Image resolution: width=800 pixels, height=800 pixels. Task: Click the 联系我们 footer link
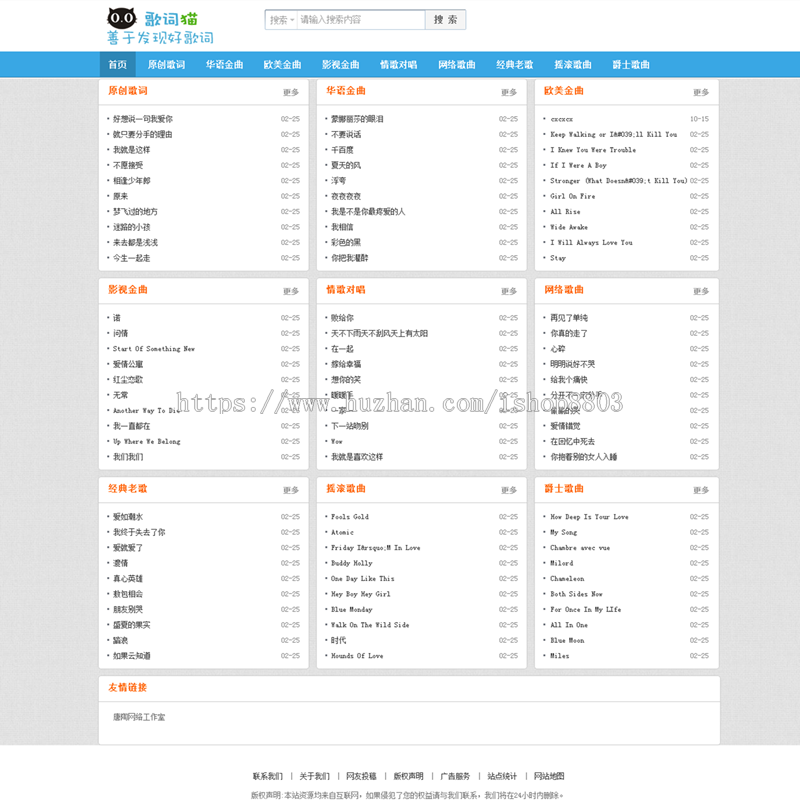click(267, 777)
